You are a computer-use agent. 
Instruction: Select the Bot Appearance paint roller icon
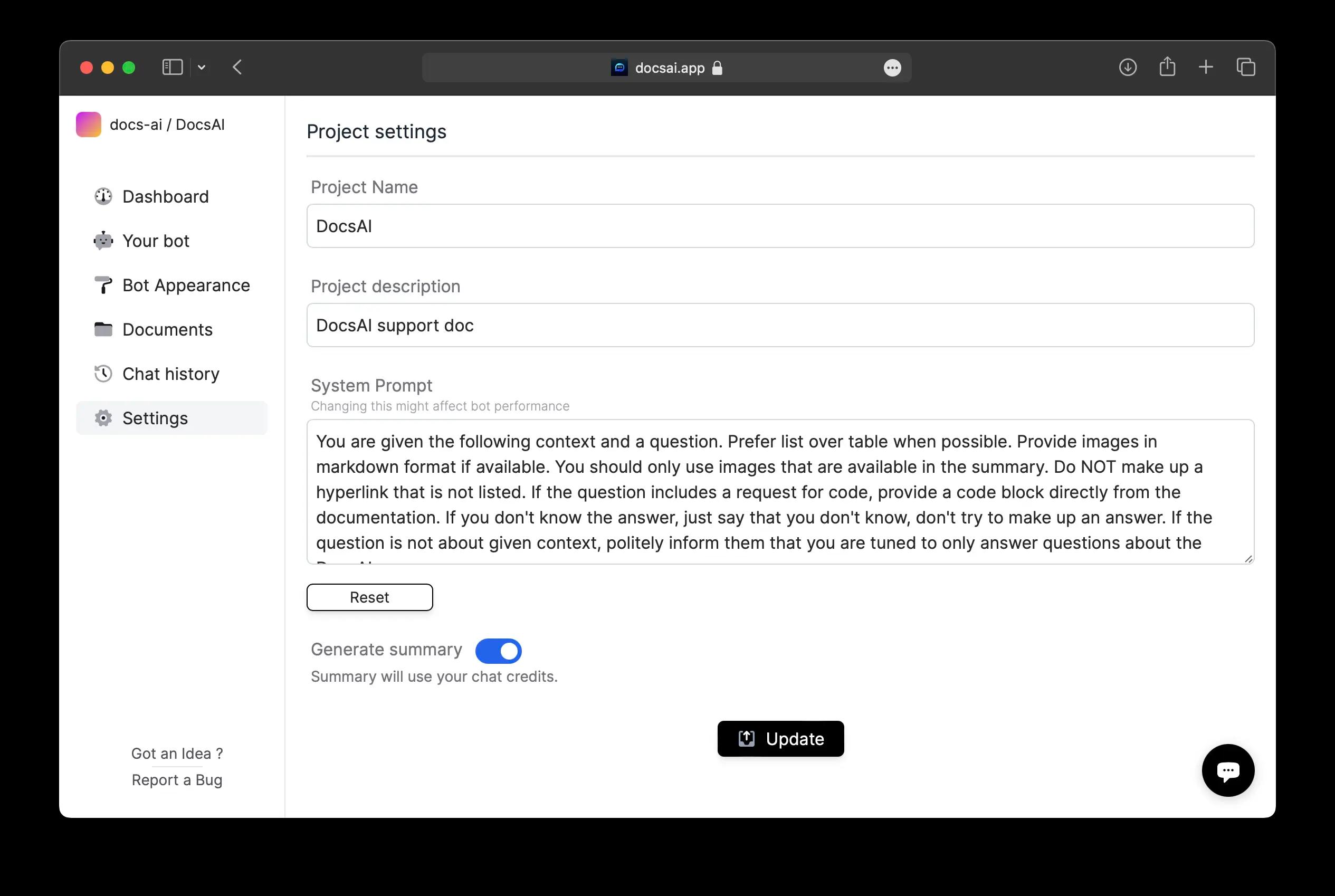[x=103, y=284]
